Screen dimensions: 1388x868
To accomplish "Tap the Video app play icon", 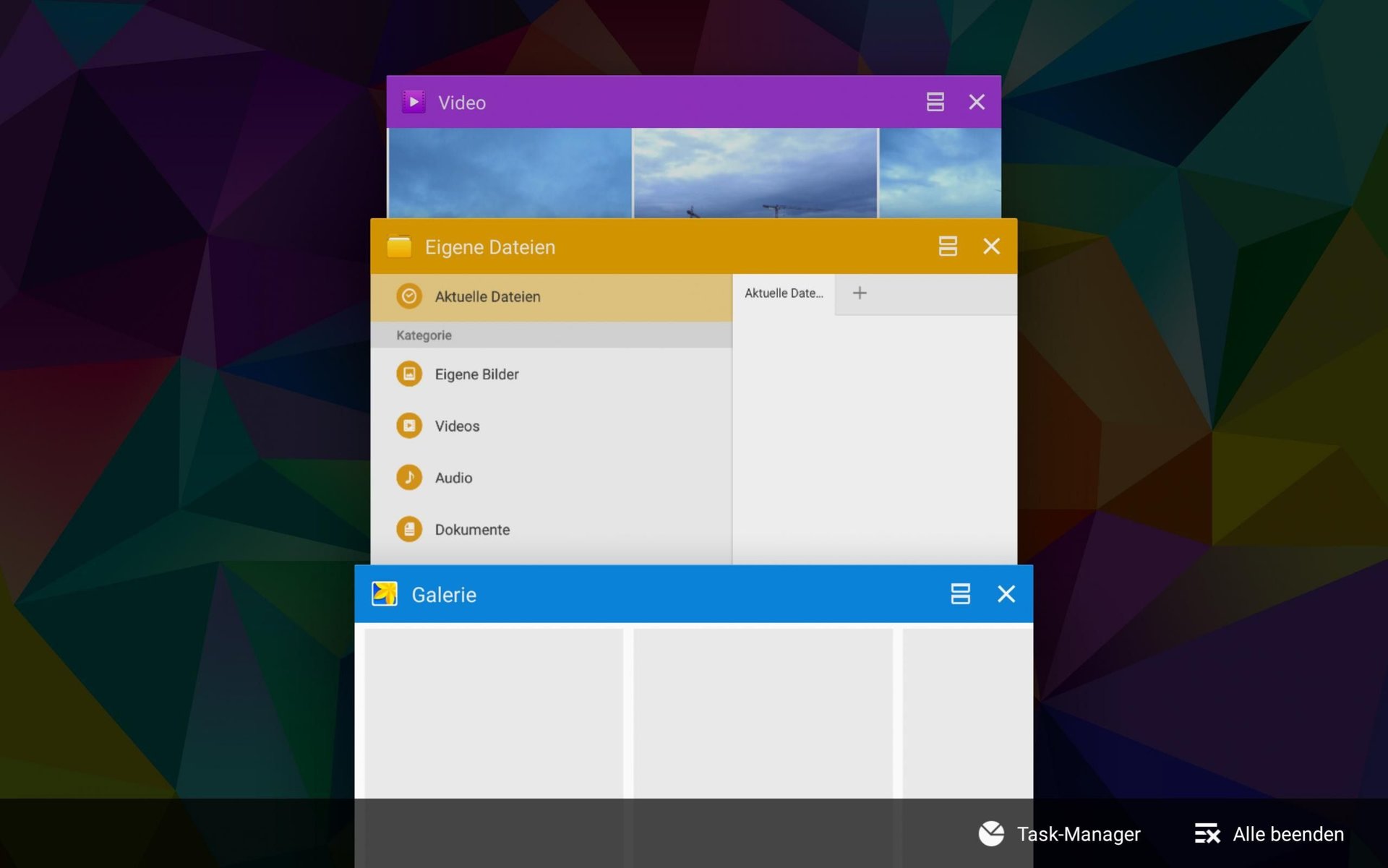I will click(x=414, y=102).
